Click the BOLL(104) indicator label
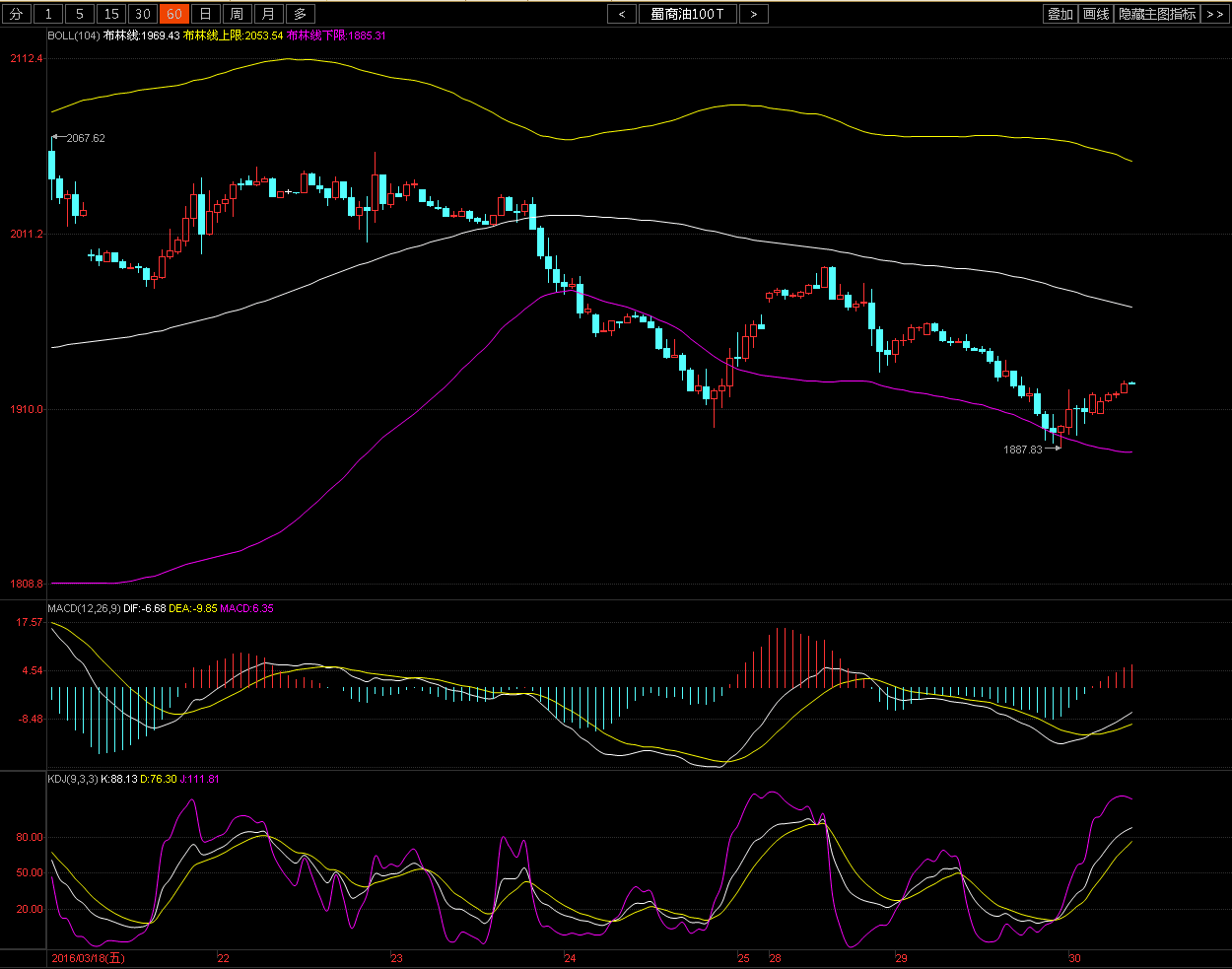 [x=73, y=35]
